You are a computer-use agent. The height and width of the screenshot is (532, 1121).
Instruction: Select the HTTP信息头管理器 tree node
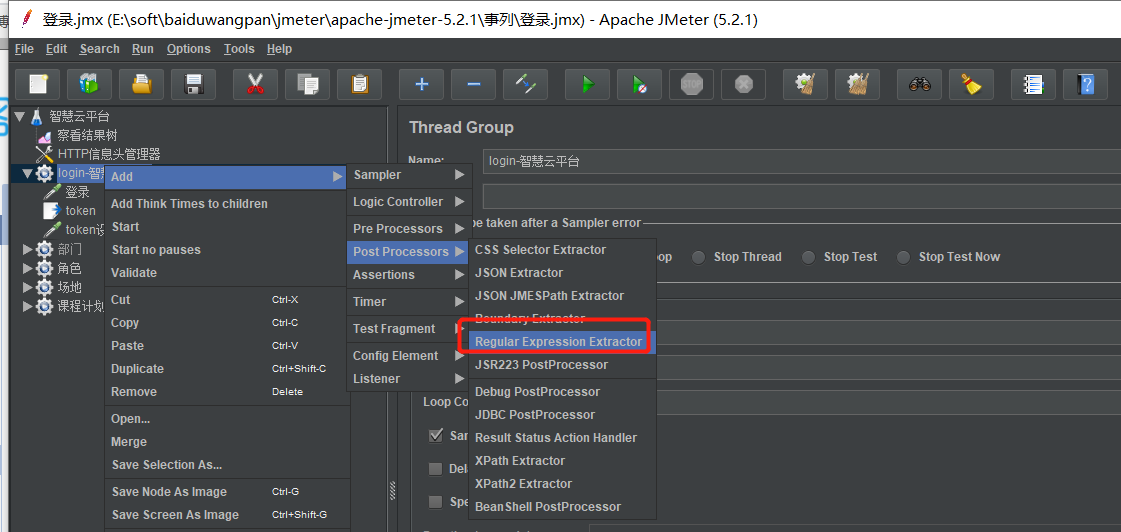(109, 154)
